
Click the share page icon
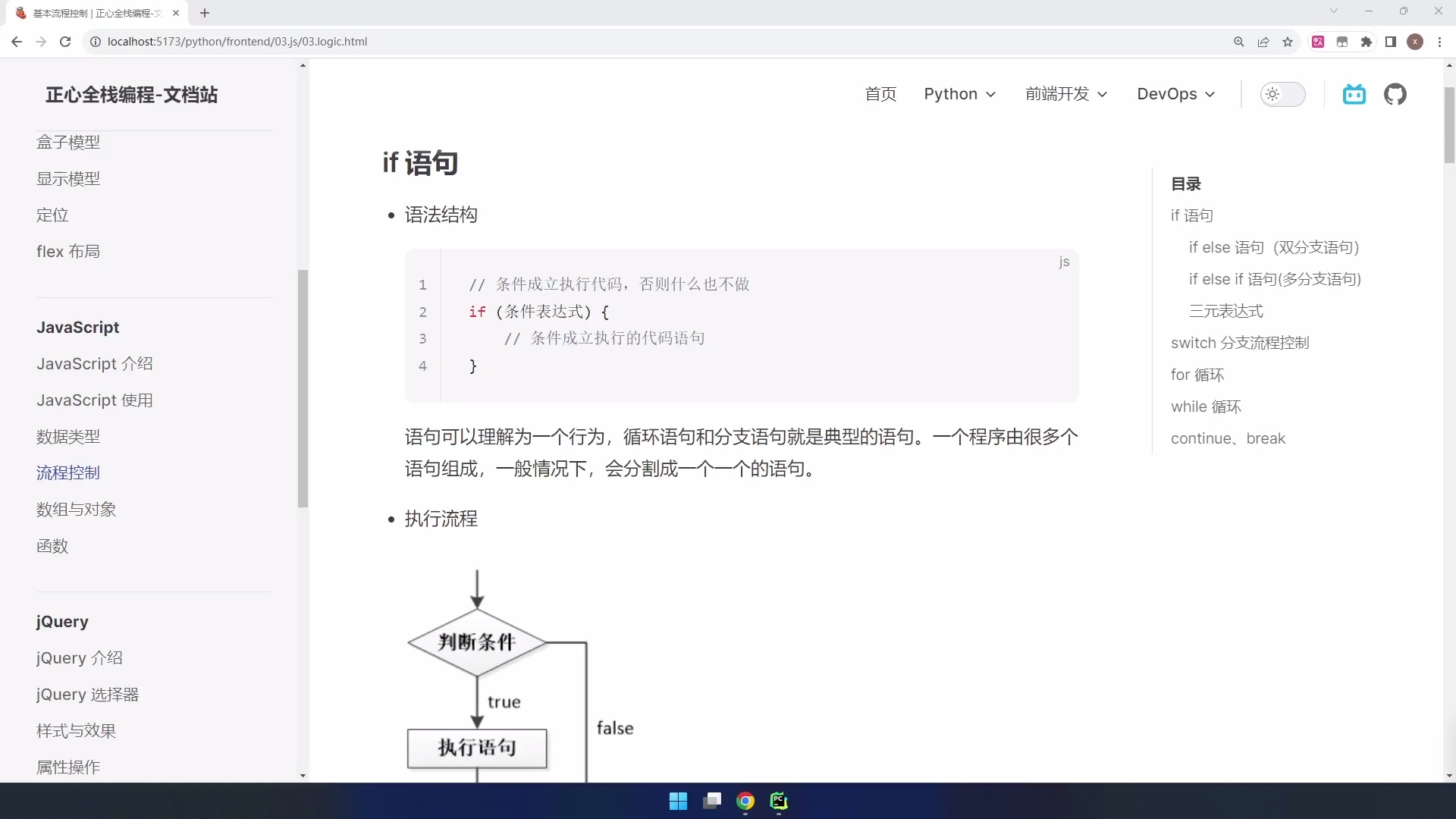click(x=1263, y=42)
